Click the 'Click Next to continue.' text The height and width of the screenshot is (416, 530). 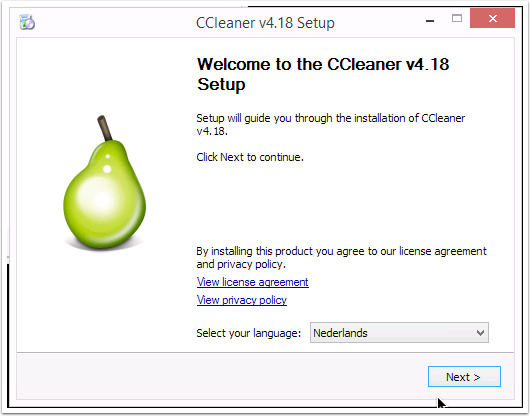(250, 157)
